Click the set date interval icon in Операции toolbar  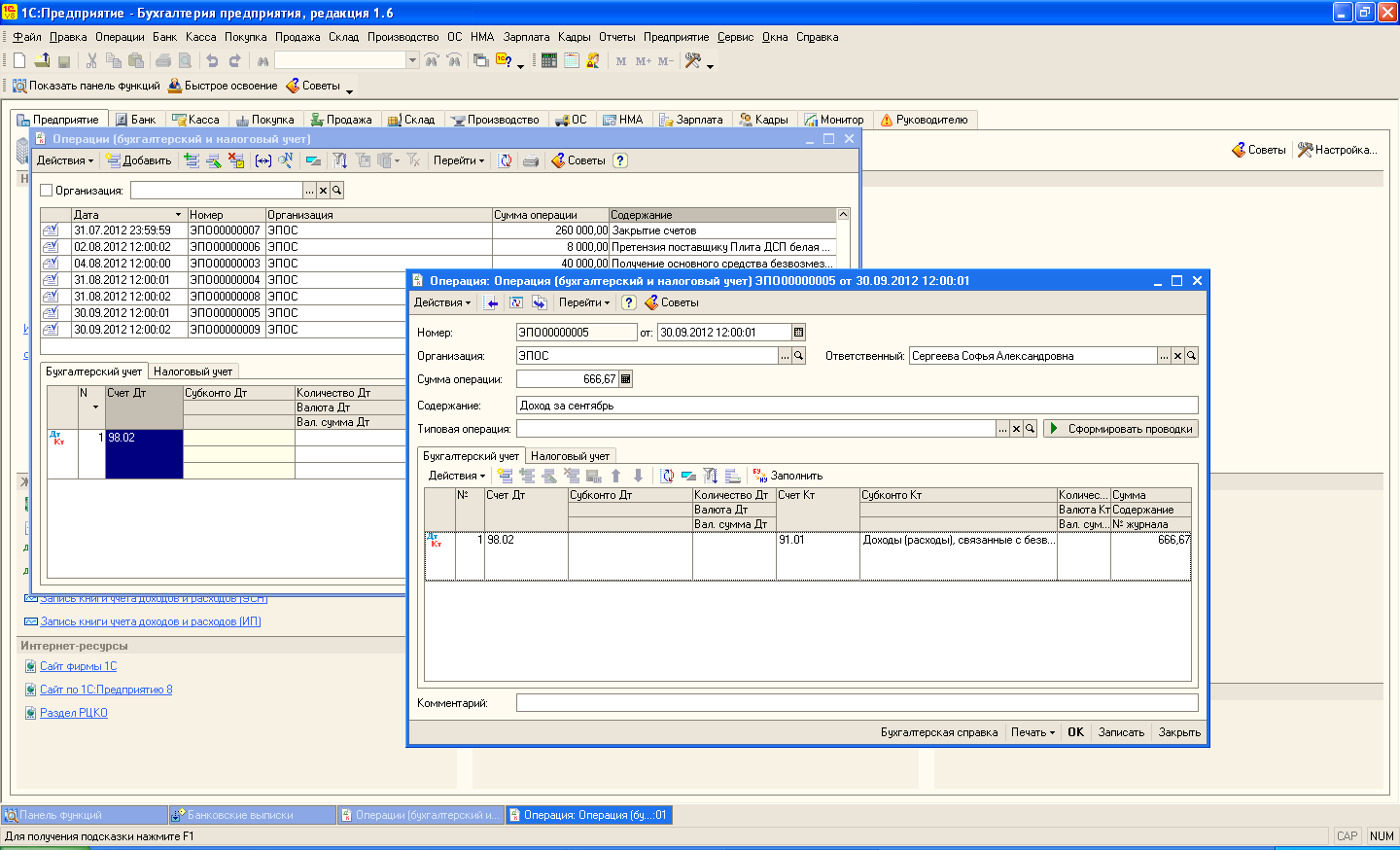tap(262, 160)
